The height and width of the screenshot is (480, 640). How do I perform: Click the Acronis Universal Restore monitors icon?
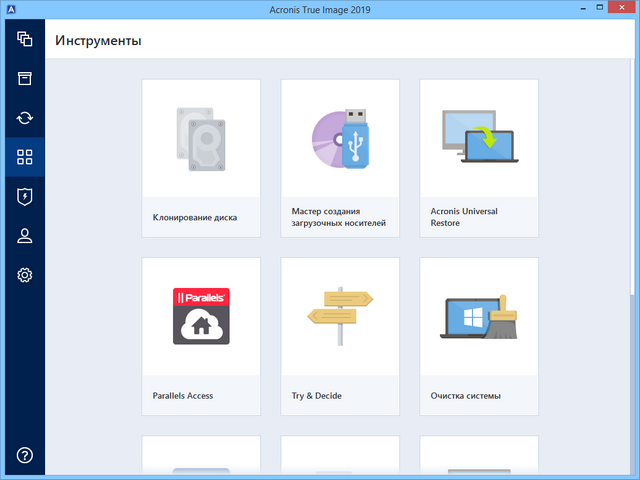tap(478, 138)
